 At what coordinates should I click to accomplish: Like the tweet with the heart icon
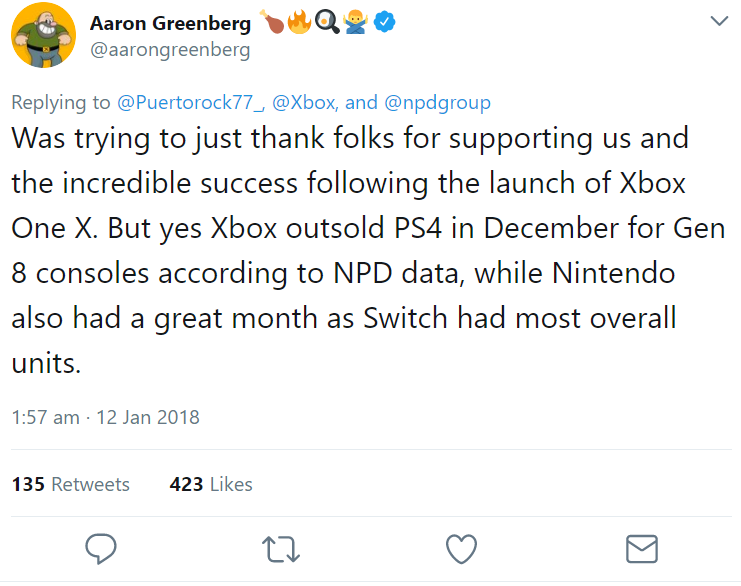pyautogui.click(x=460, y=548)
